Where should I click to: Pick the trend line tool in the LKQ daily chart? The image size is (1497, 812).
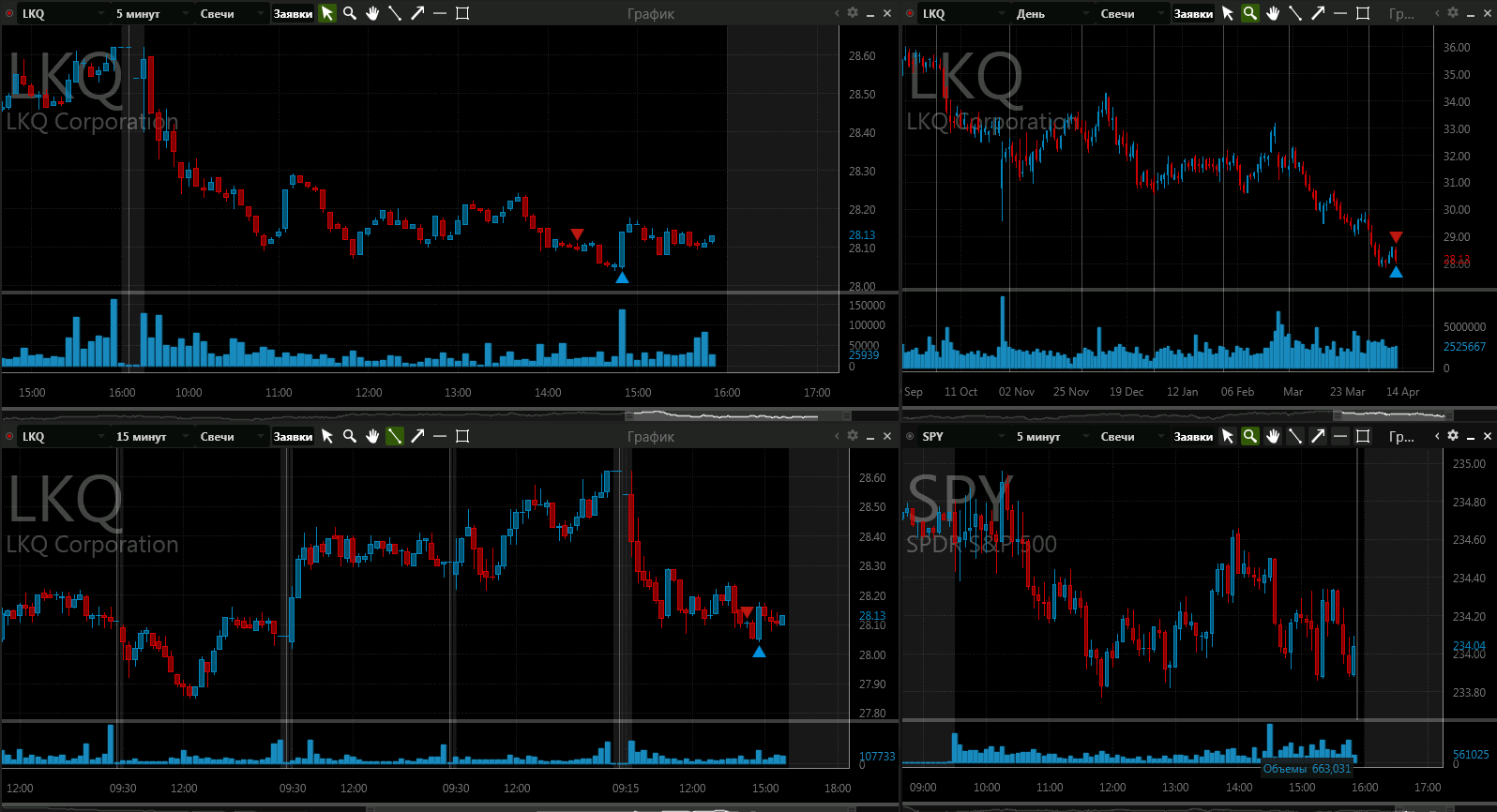[x=1295, y=13]
